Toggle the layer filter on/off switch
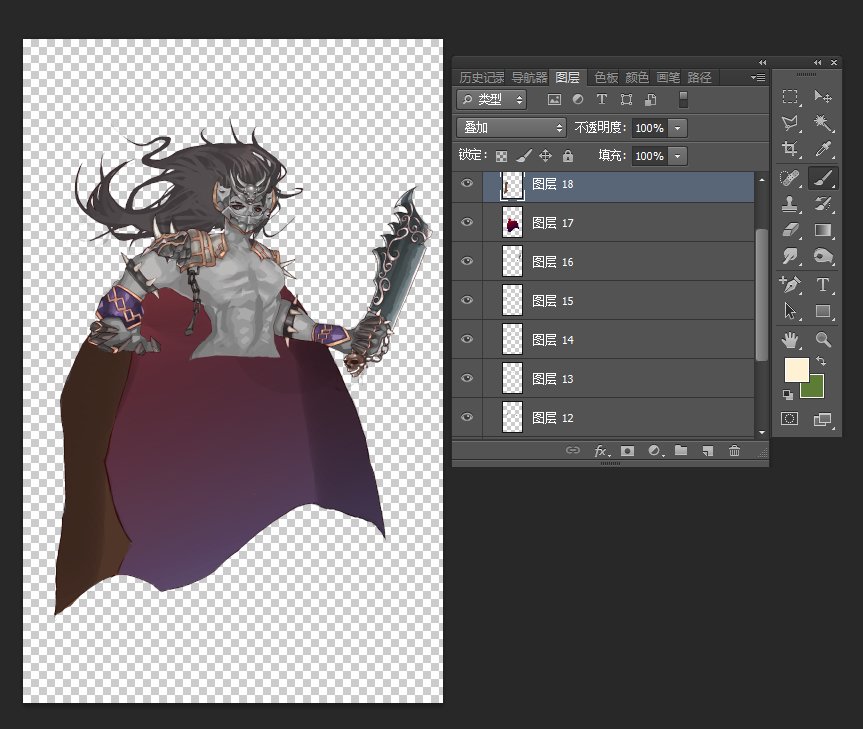The height and width of the screenshot is (729, 863). [683, 100]
